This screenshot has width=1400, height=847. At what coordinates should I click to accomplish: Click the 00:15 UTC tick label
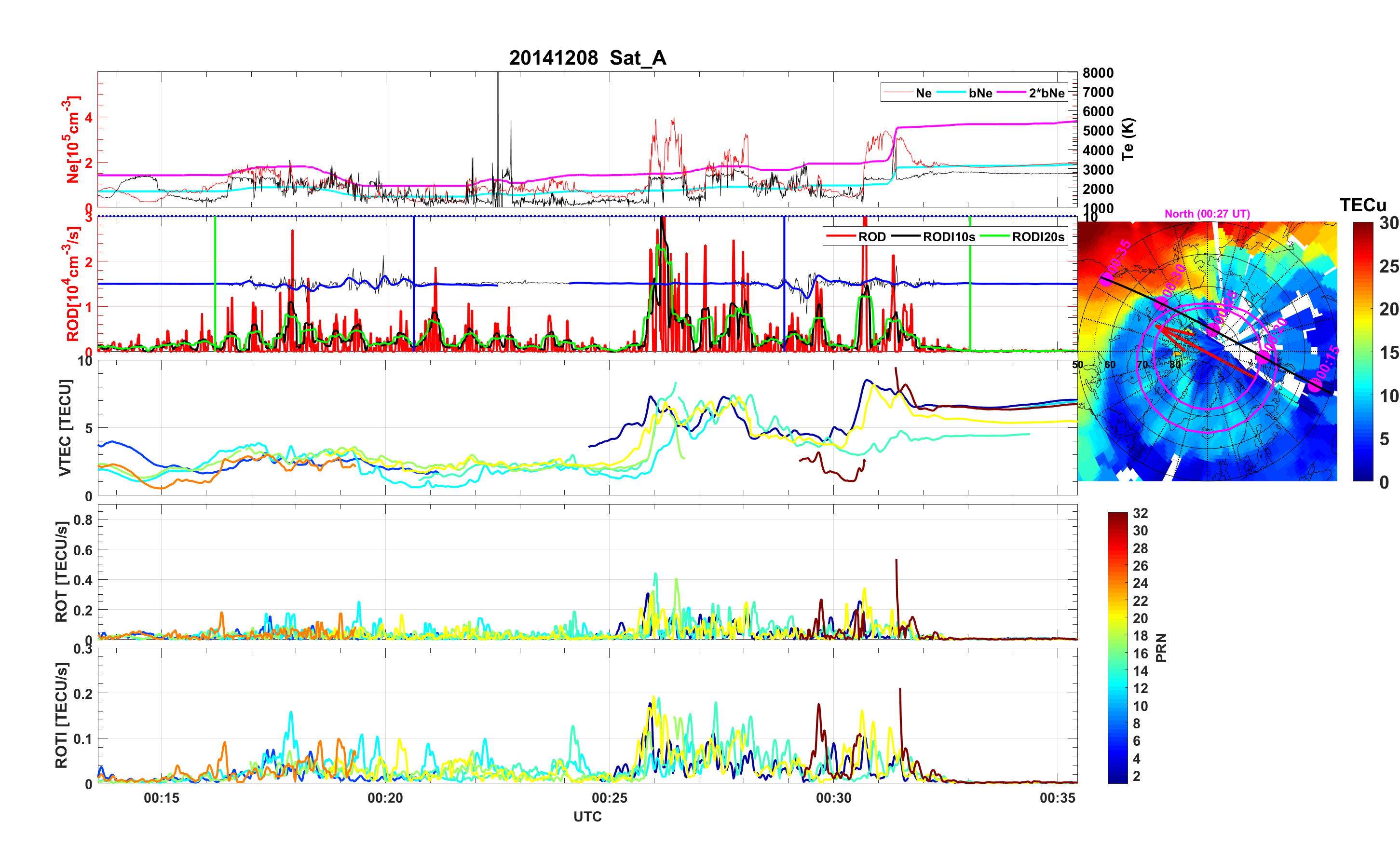(x=162, y=797)
